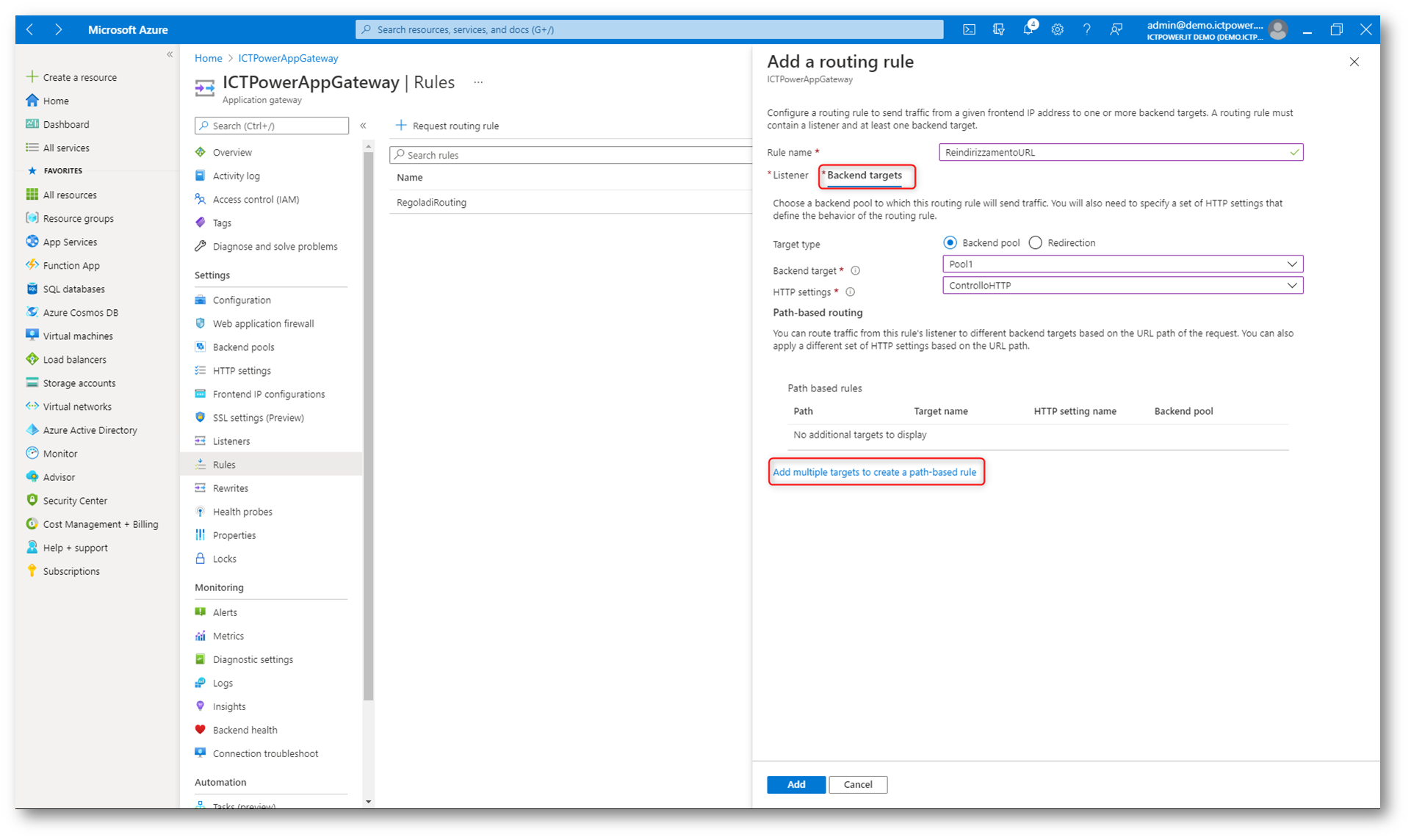Open Cost Management + Billing
Viewport: 1411px width, 840px height.
click(x=92, y=524)
